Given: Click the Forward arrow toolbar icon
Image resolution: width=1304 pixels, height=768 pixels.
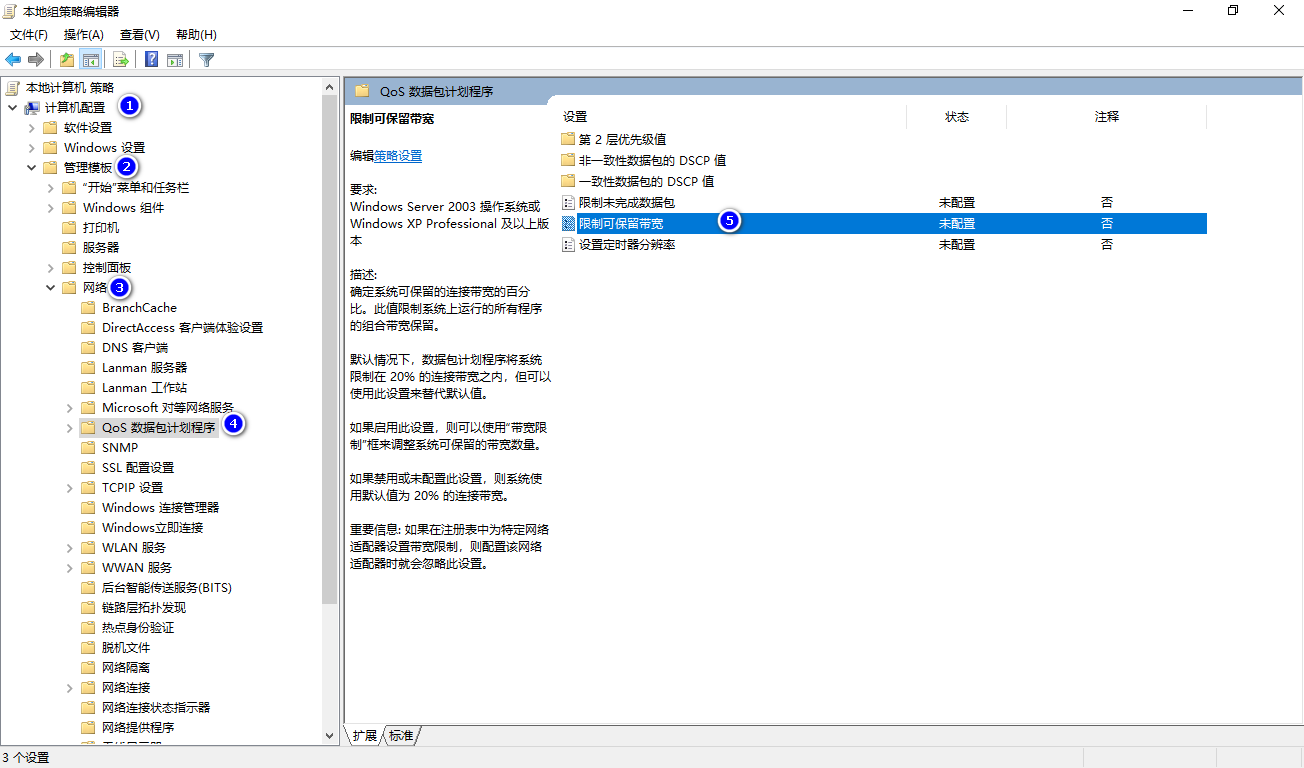Looking at the screenshot, I should [36, 60].
